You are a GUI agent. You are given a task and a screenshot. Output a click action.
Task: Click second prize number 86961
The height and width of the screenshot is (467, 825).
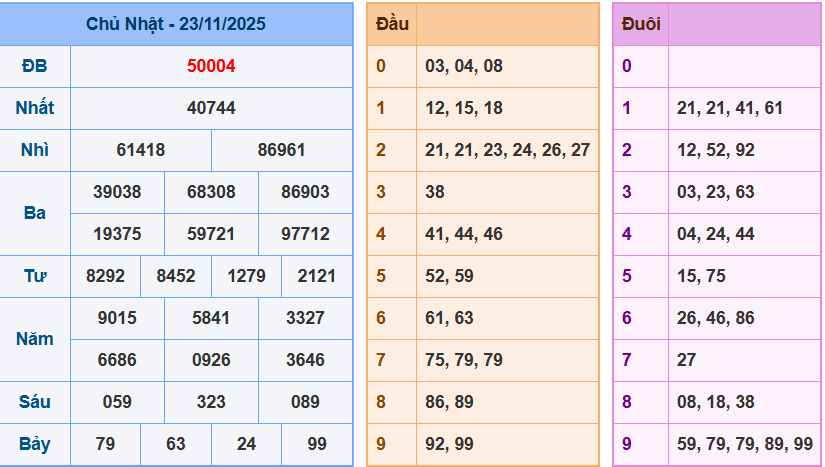tap(281, 150)
